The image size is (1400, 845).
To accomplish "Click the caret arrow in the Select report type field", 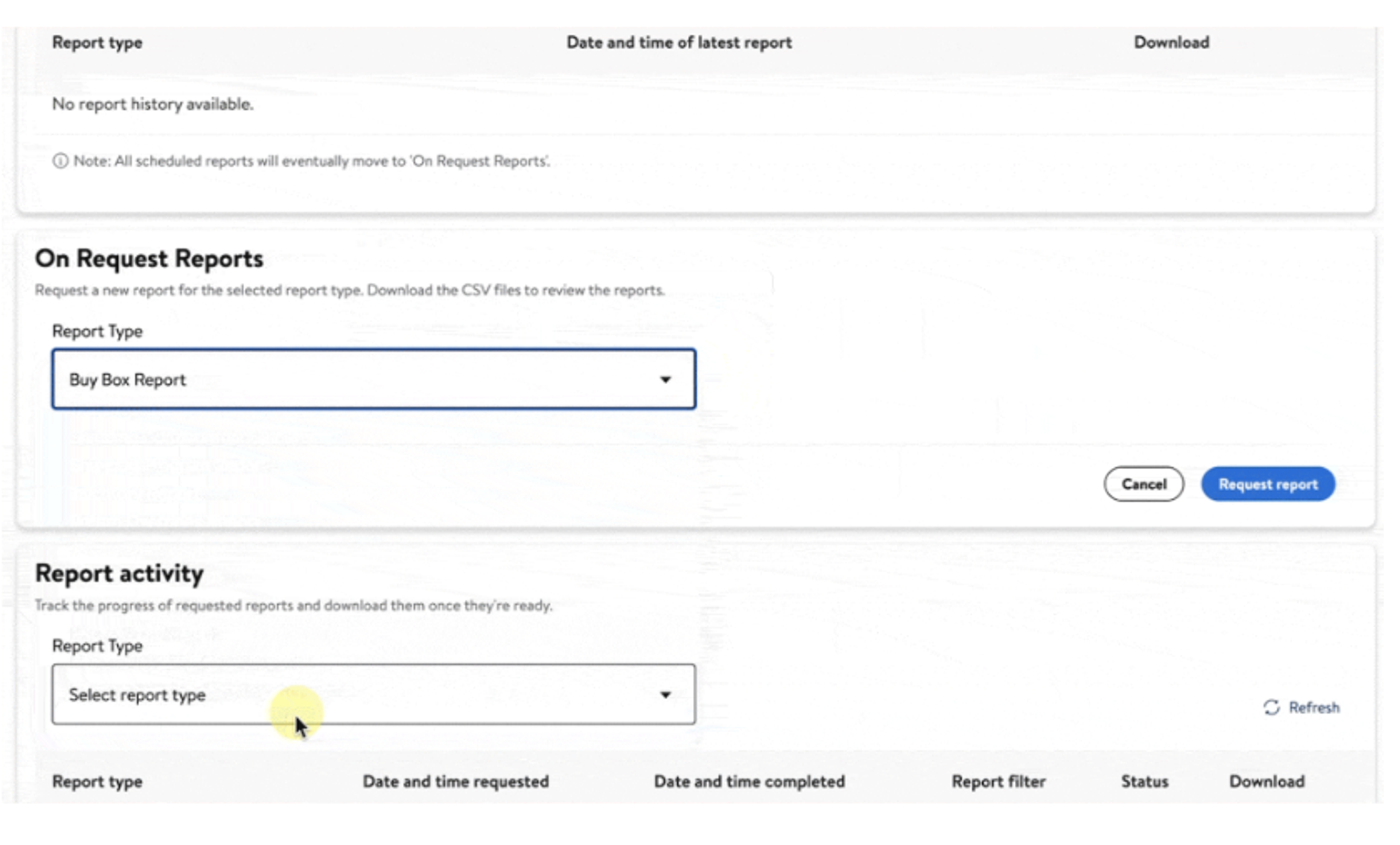I will coord(665,694).
